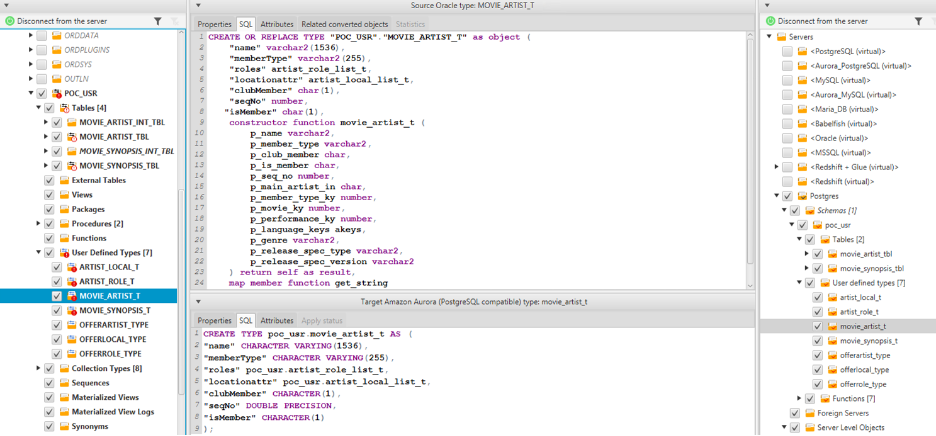
Task: Click the artist_local_t icon in the target tree
Action: [x=833, y=297]
